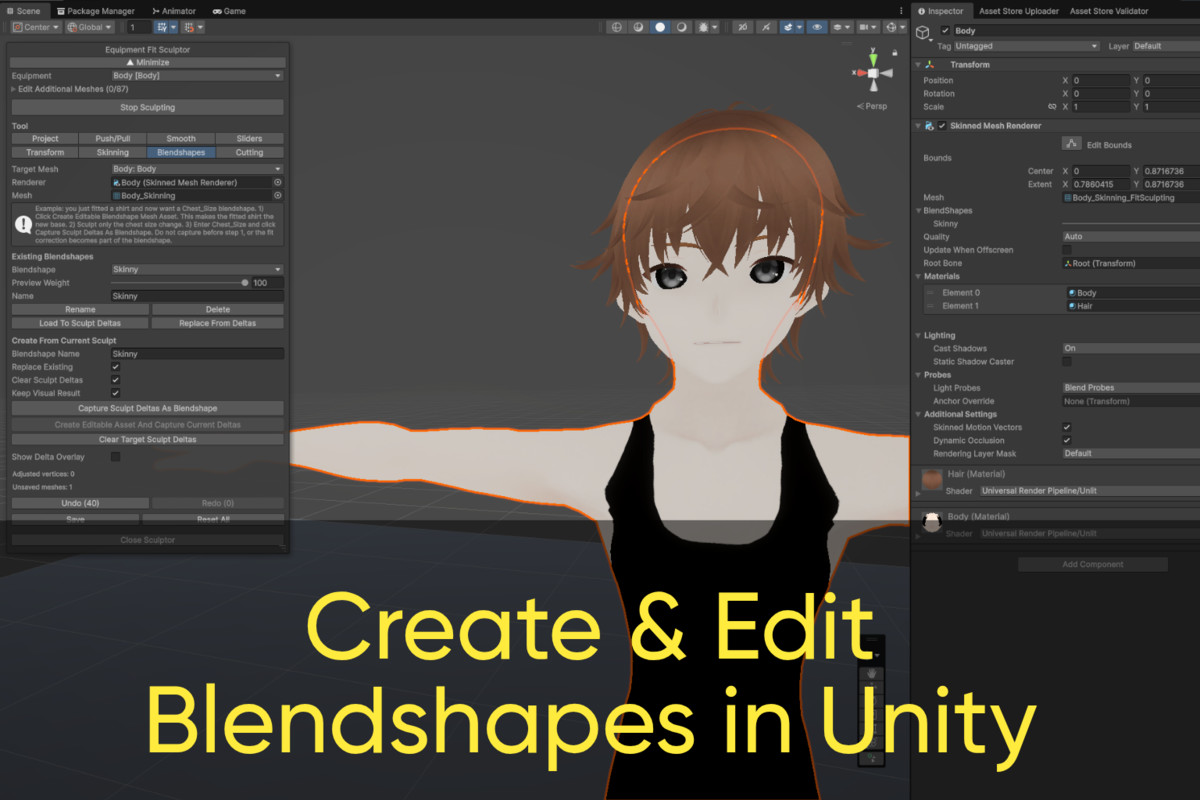The image size is (1200, 800).
Task: Click Load To Sculpt Deltas button
Action: coord(80,323)
